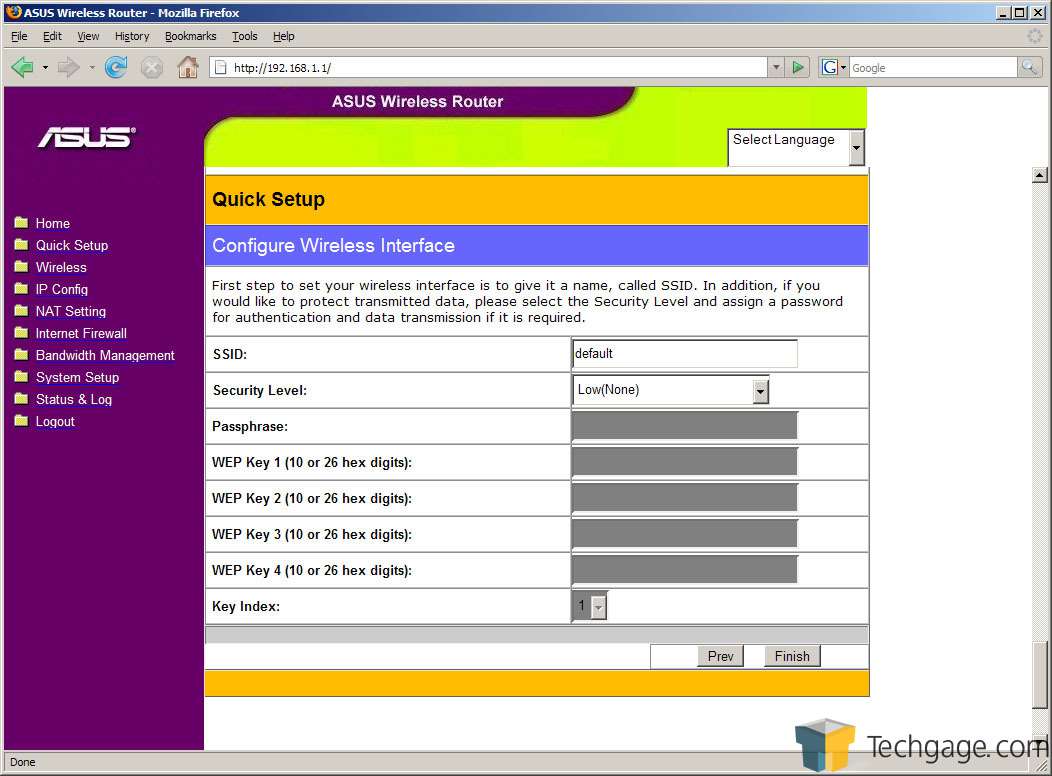Open the Edit menu
This screenshot has width=1052, height=776.
[52, 36]
